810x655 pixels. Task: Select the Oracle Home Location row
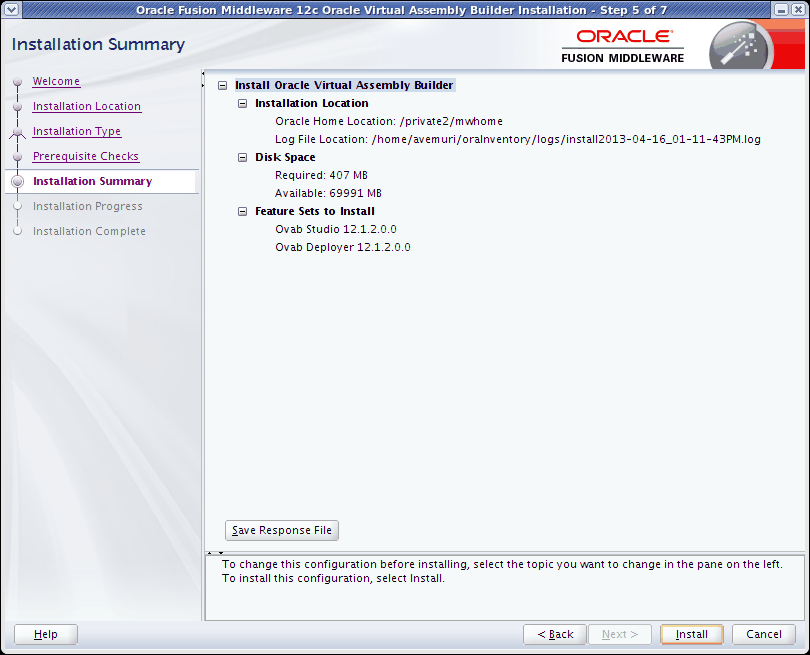pyautogui.click(x=389, y=121)
